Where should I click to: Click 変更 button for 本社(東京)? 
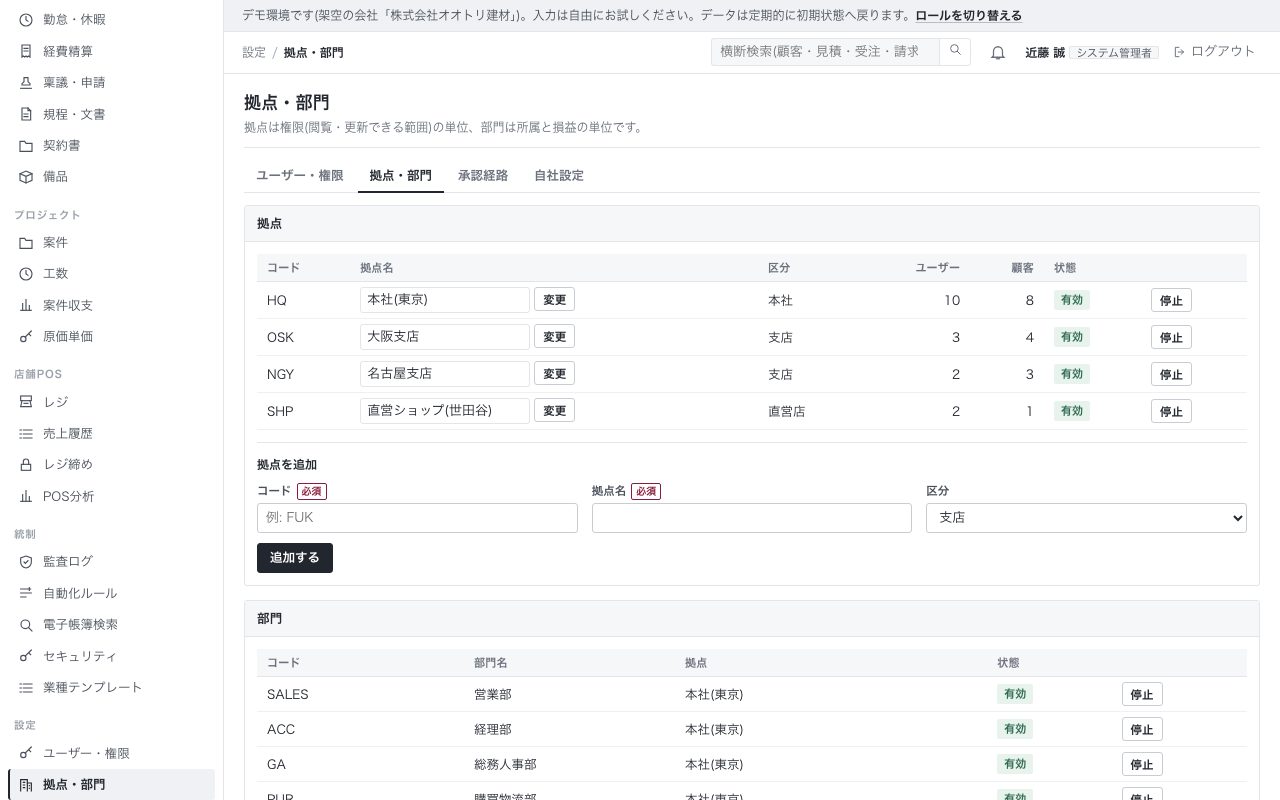pyautogui.click(x=554, y=299)
